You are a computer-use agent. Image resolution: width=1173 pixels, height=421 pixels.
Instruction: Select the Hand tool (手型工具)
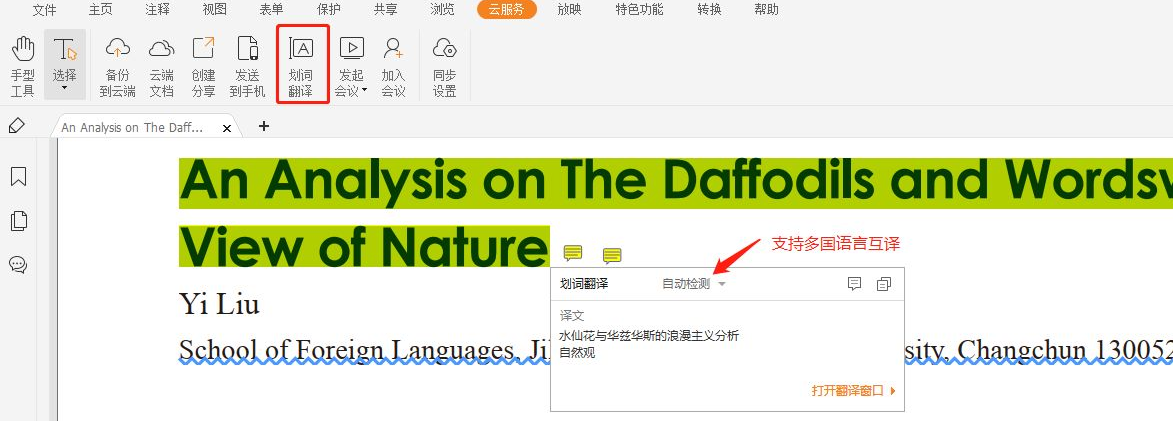[22, 66]
